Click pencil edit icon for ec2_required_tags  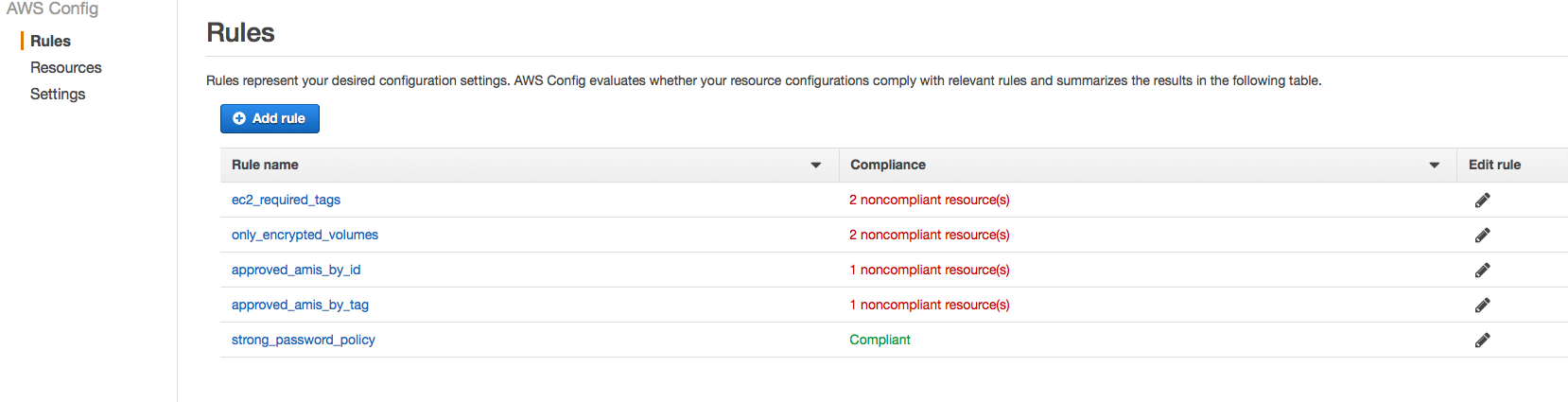(1482, 200)
